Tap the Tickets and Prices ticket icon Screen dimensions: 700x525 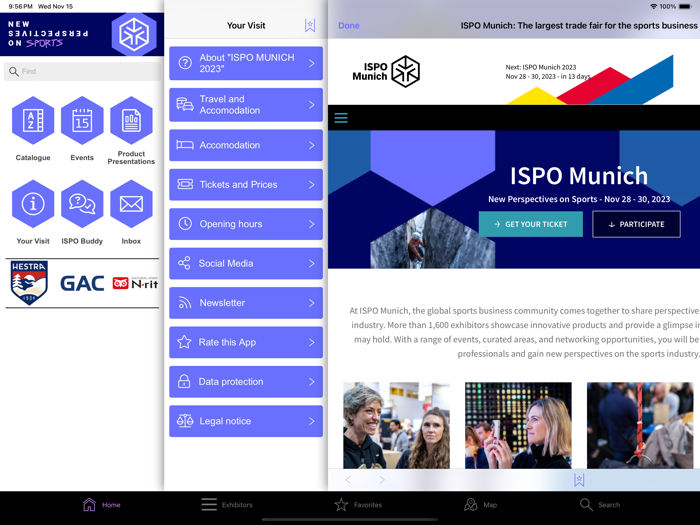185,184
